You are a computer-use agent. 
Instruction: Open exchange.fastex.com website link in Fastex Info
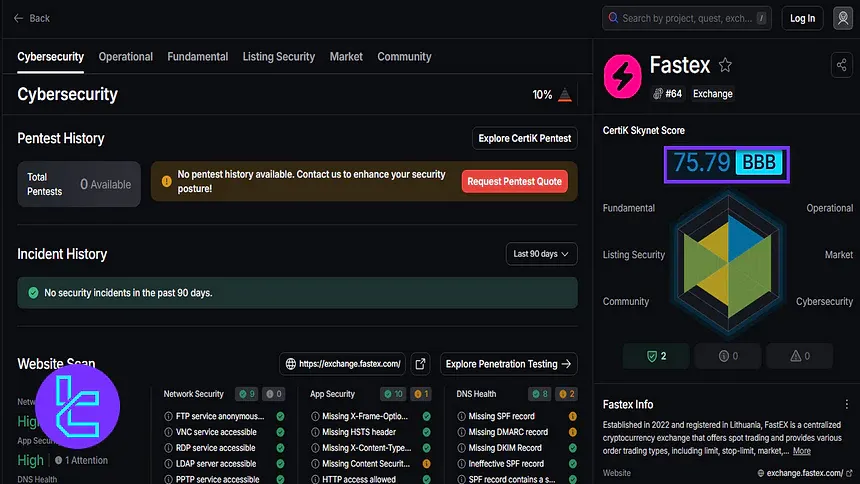coord(806,473)
